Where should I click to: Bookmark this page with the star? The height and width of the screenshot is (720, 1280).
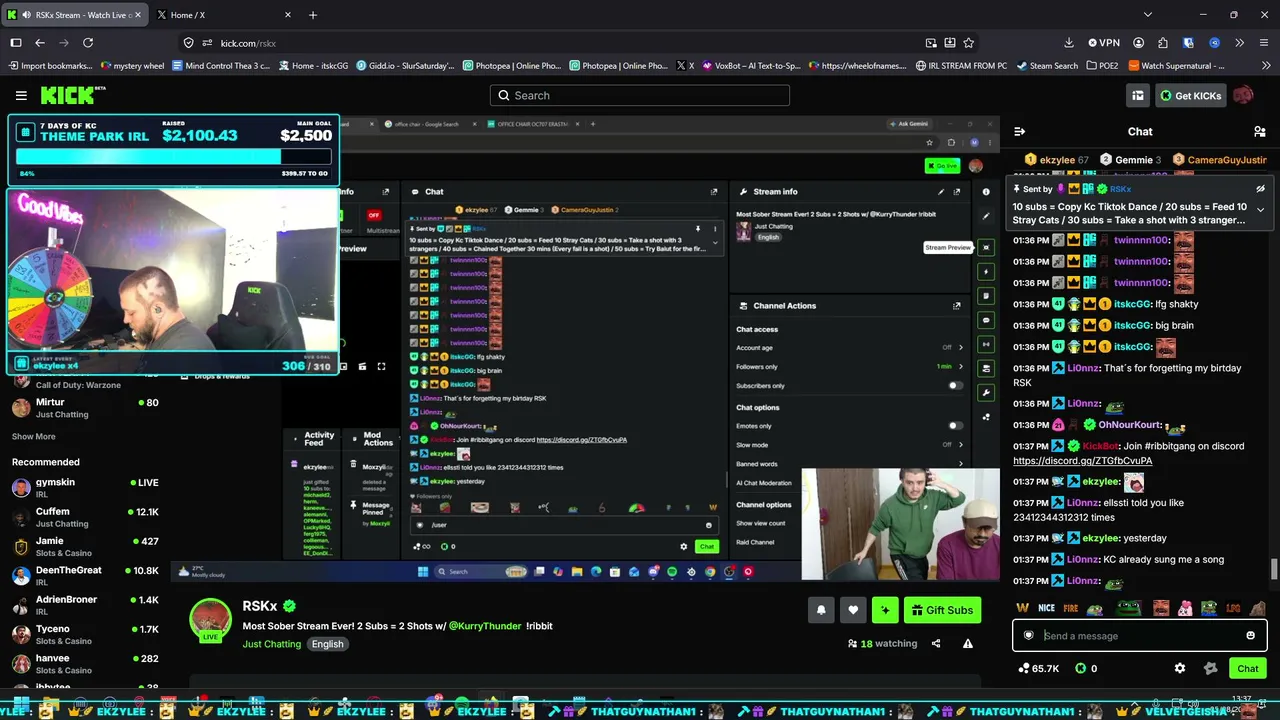968,43
